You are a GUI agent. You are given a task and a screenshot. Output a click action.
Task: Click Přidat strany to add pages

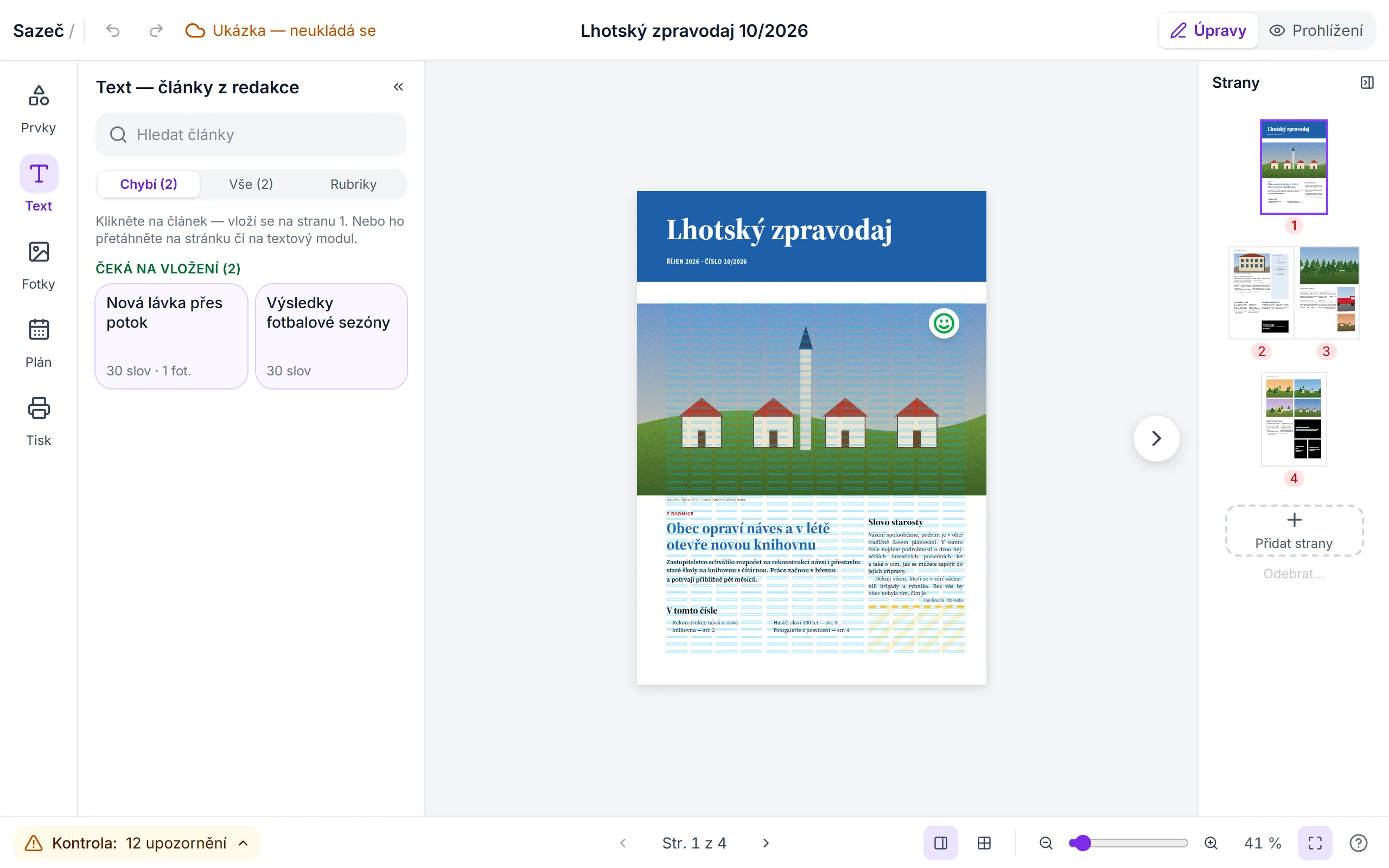tap(1294, 531)
